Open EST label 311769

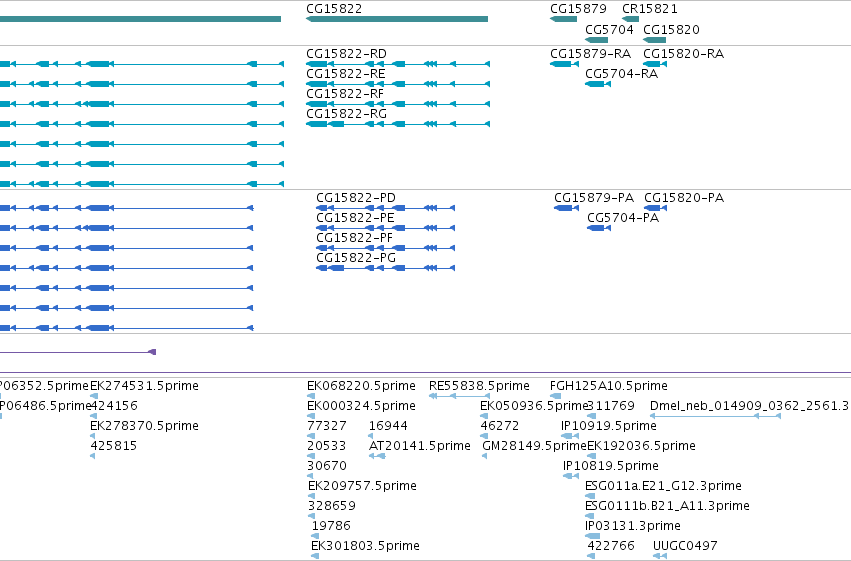(611, 406)
